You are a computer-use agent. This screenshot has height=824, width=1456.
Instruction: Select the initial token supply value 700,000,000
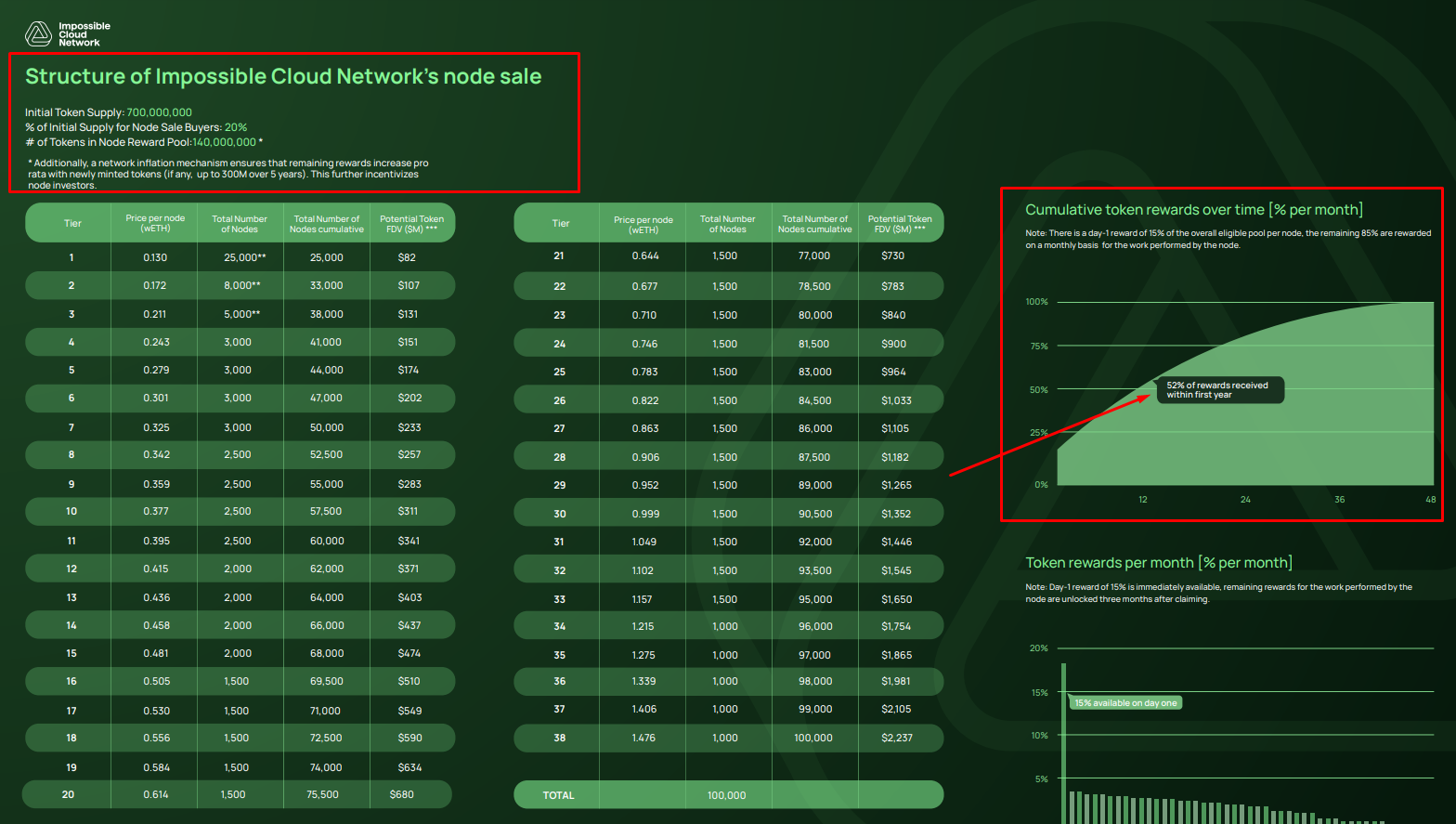(160, 112)
